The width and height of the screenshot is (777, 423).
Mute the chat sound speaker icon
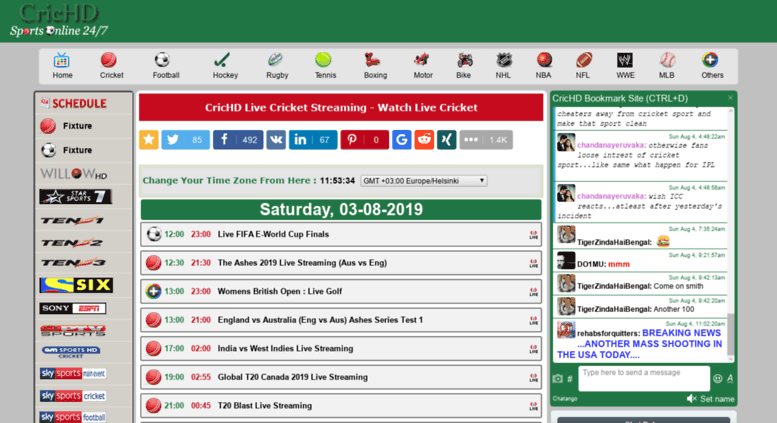pos(692,399)
